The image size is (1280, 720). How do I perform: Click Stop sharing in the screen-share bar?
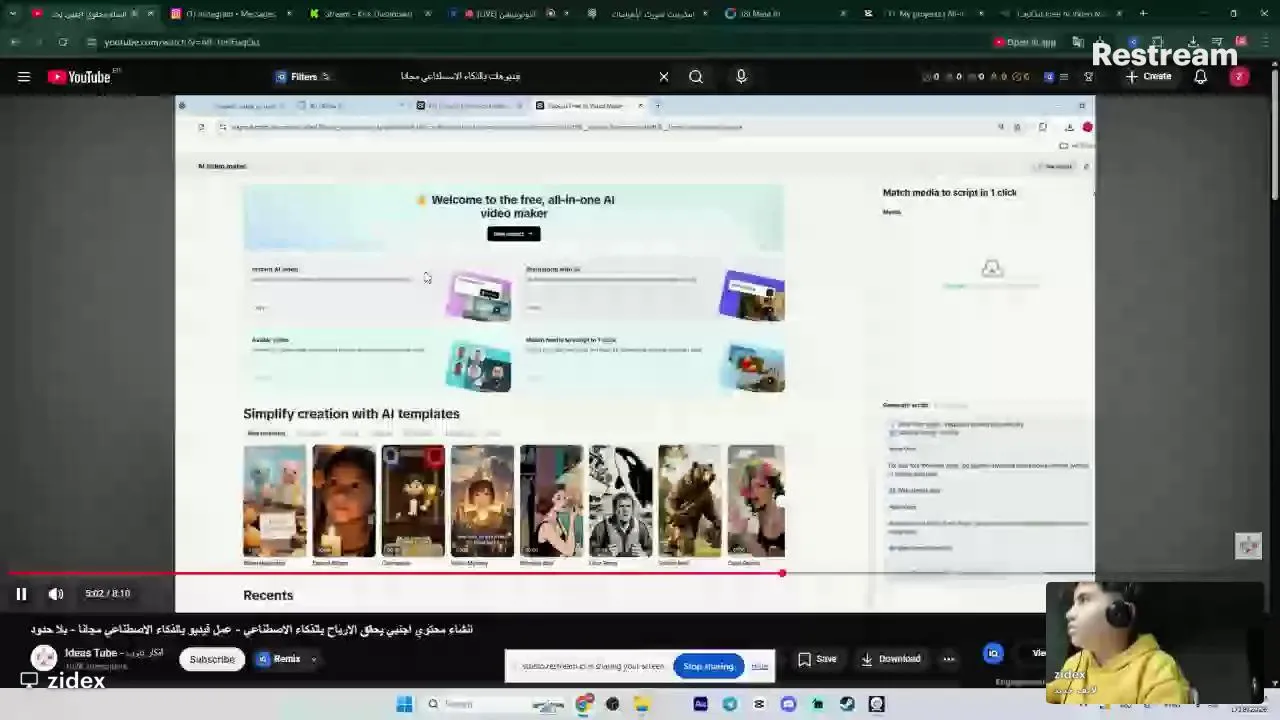tap(708, 667)
